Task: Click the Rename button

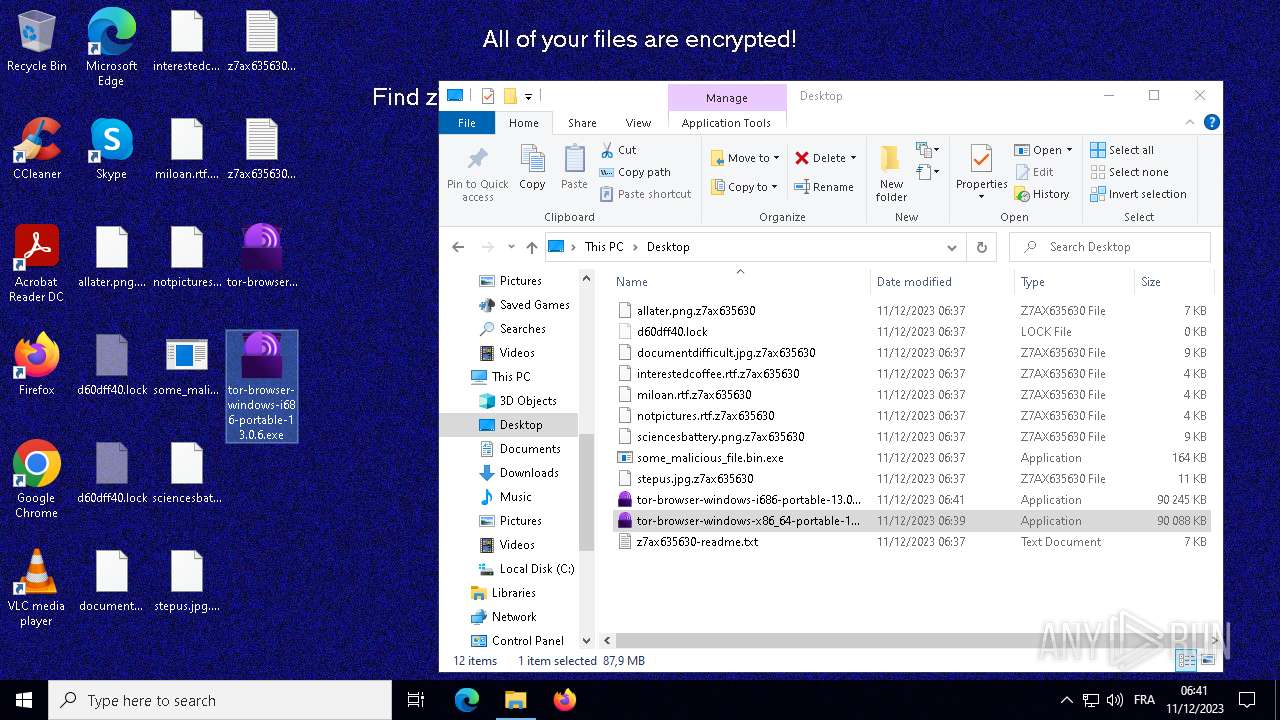Action: click(x=824, y=187)
